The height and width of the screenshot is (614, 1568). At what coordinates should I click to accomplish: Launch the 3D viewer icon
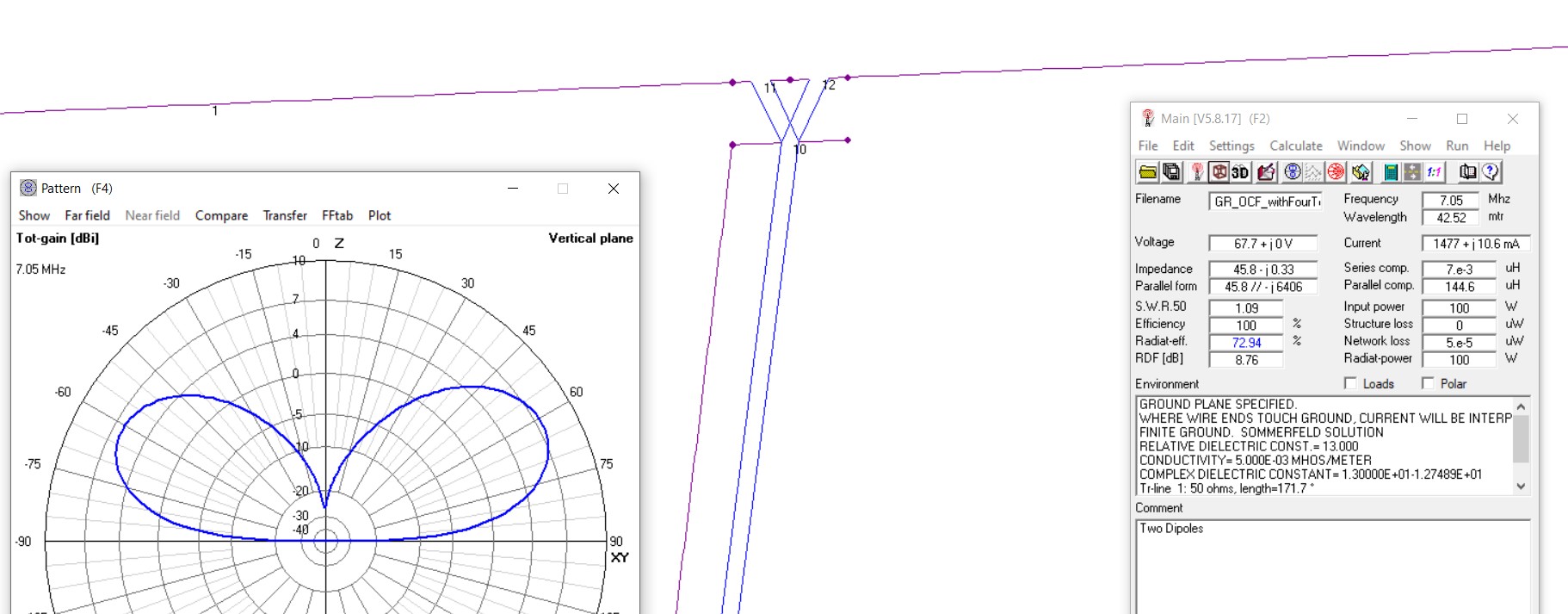(1240, 172)
